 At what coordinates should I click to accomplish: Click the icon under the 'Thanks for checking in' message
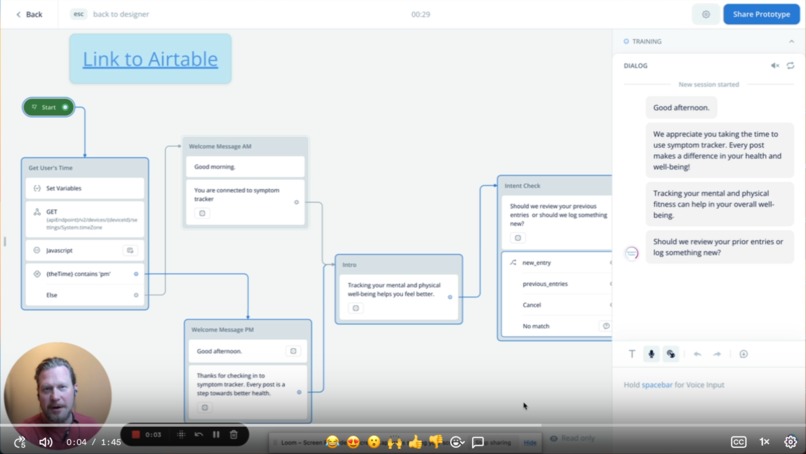(x=205, y=408)
